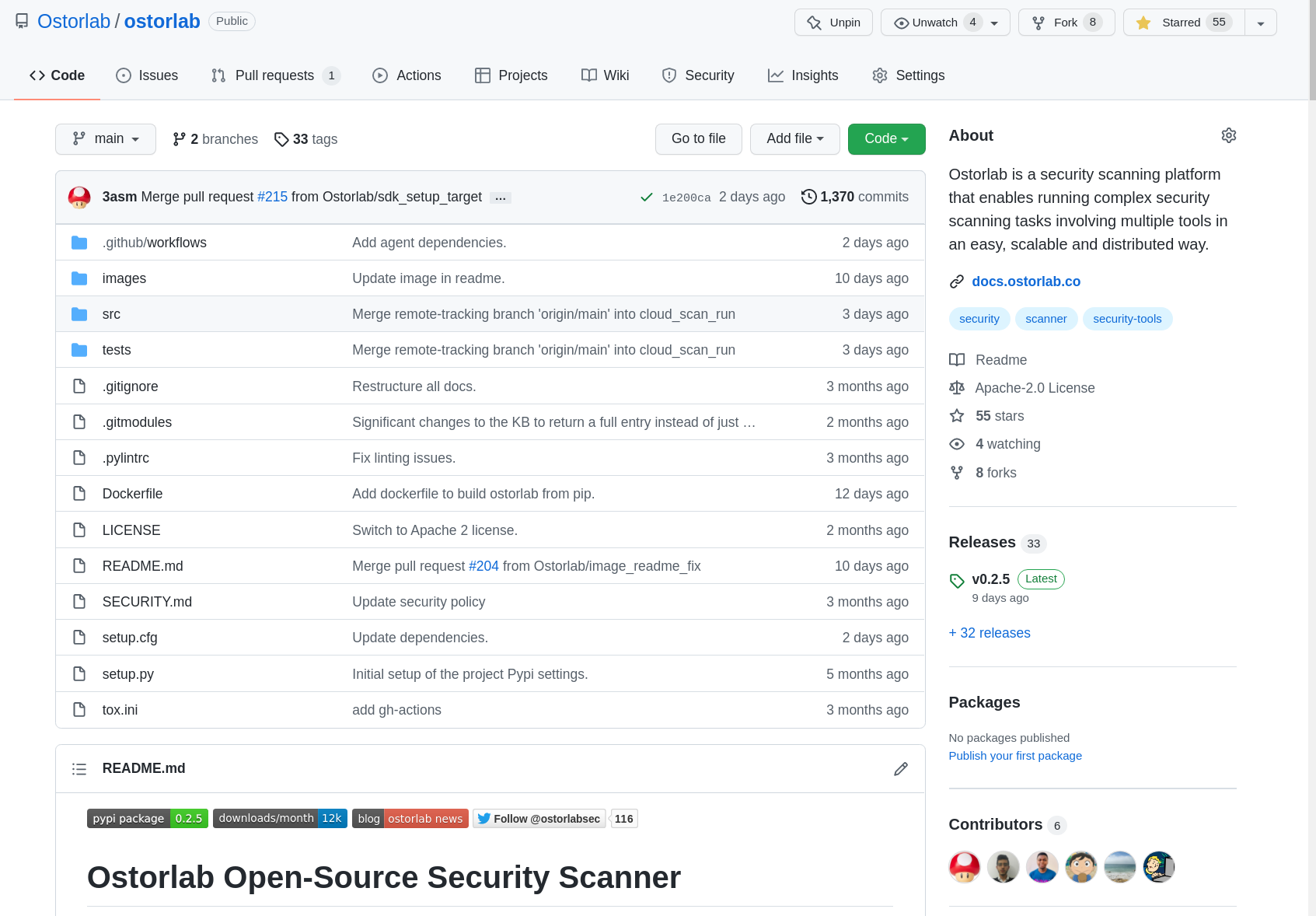Open the 2 branches link
This screenshot has height=916, width=1316.
[215, 139]
